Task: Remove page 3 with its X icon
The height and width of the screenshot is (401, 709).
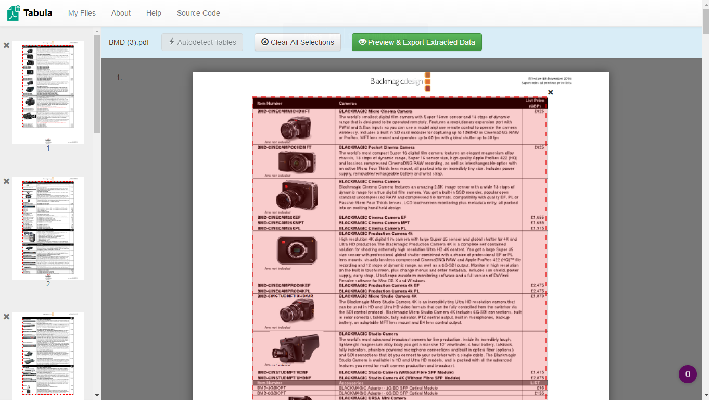Action: 6,317
